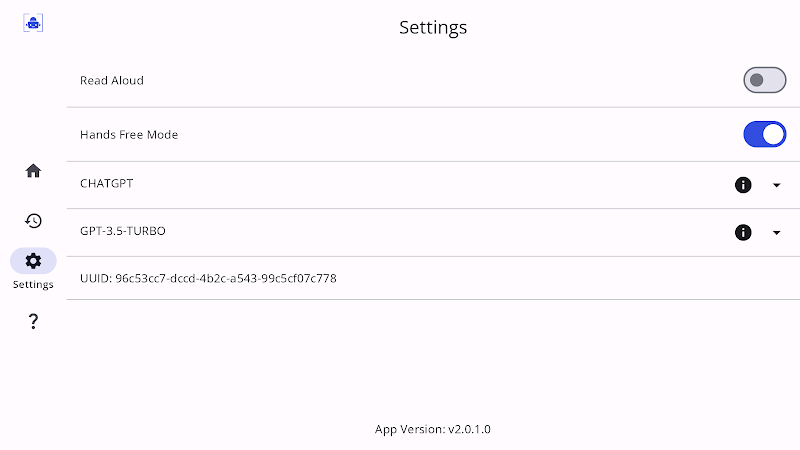This screenshot has height=450, width=800.
Task: Open help question mark icon
Action: pyautogui.click(x=33, y=321)
